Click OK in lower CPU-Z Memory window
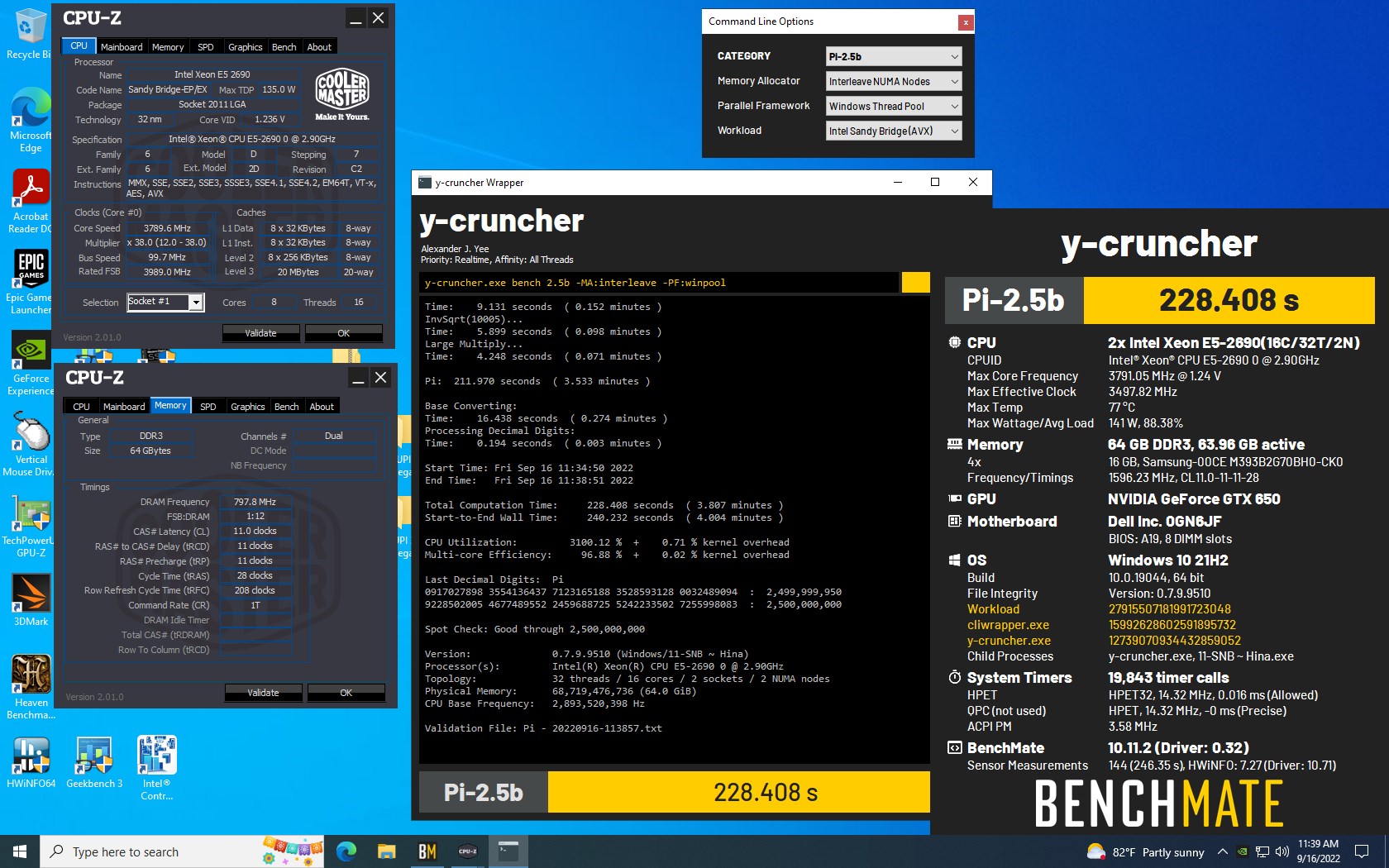The width and height of the screenshot is (1389, 868). click(346, 693)
